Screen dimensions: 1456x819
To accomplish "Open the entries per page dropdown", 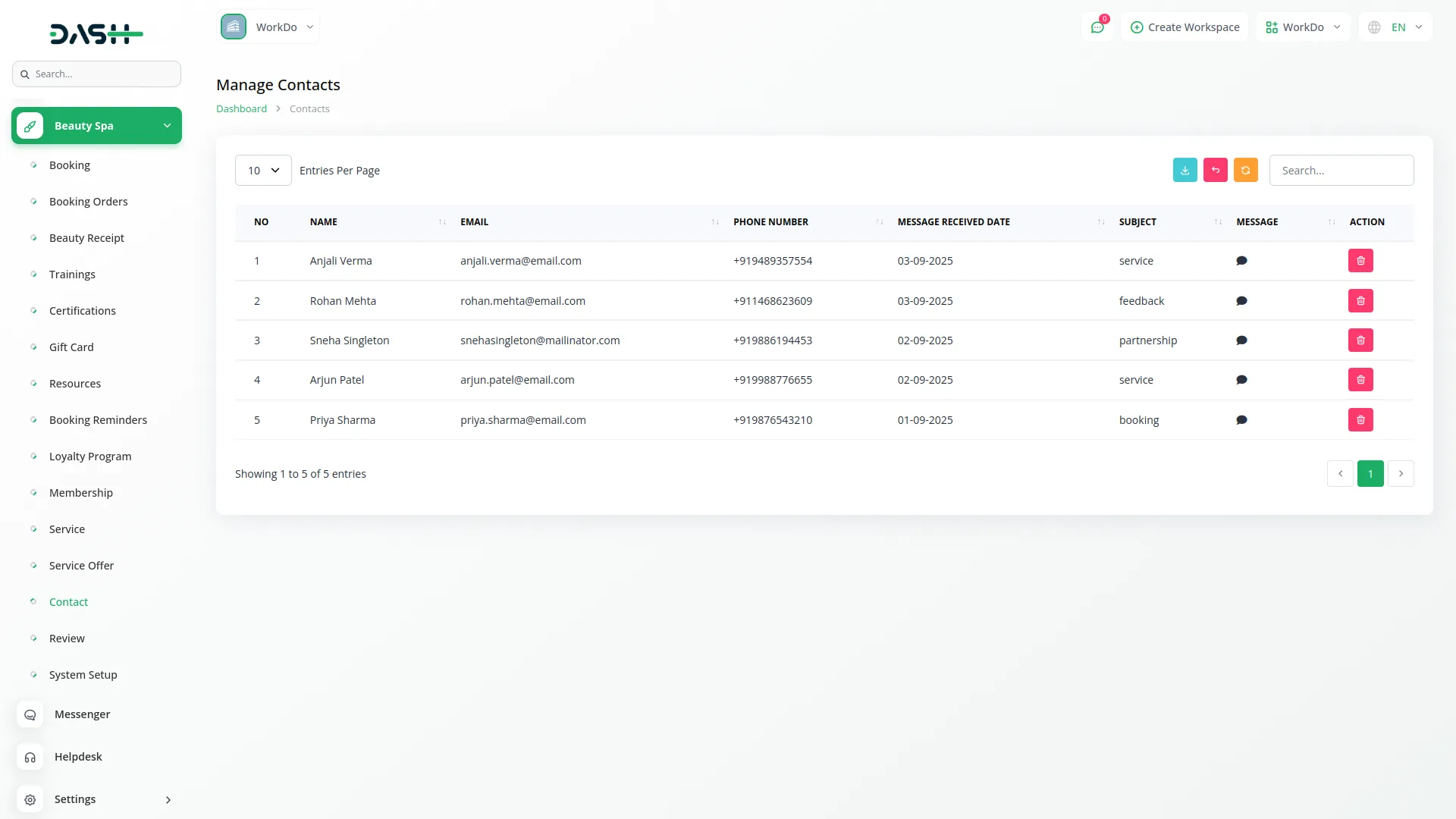I will coord(263,171).
